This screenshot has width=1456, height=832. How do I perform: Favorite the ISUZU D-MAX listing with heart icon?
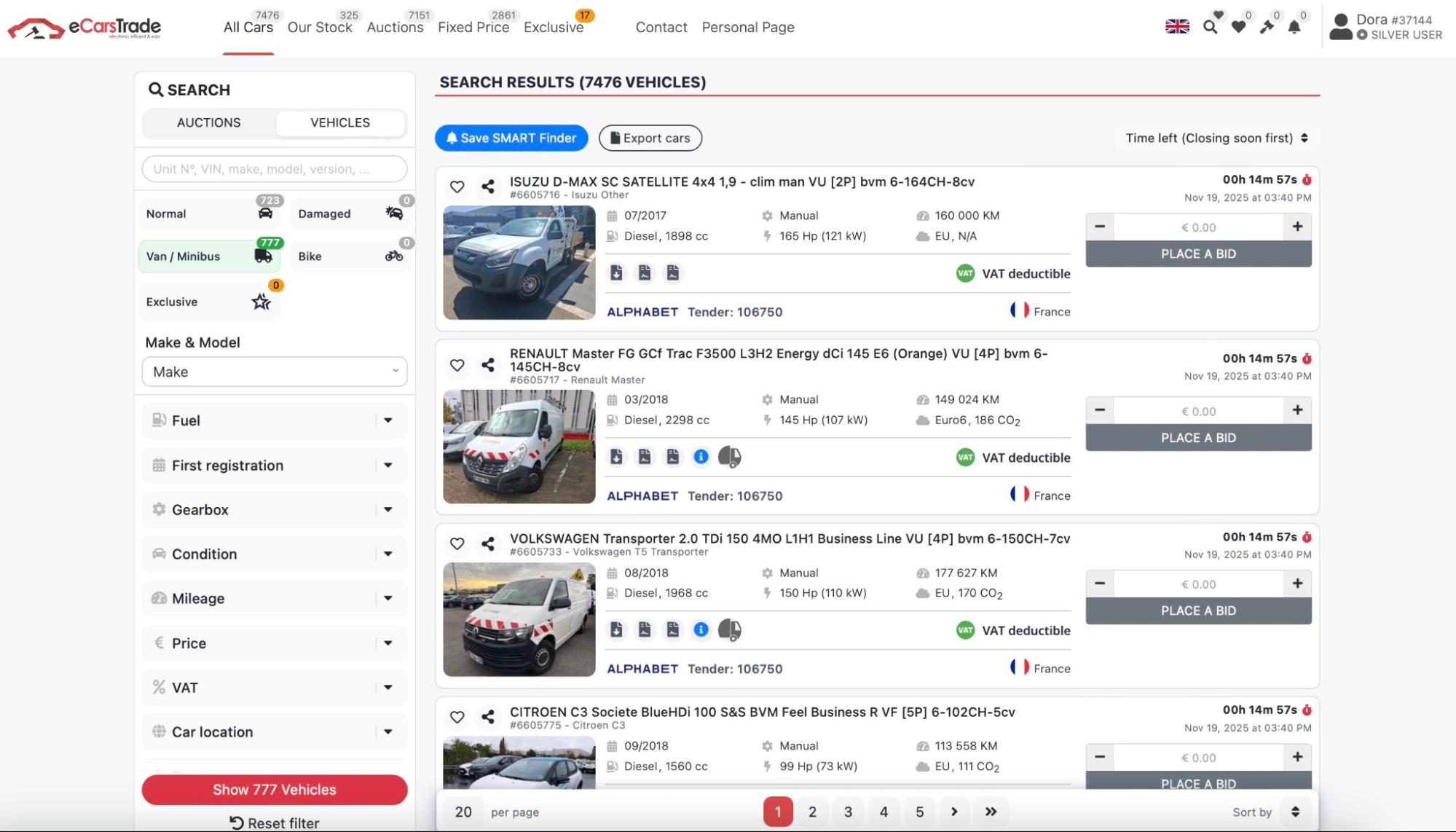click(457, 187)
